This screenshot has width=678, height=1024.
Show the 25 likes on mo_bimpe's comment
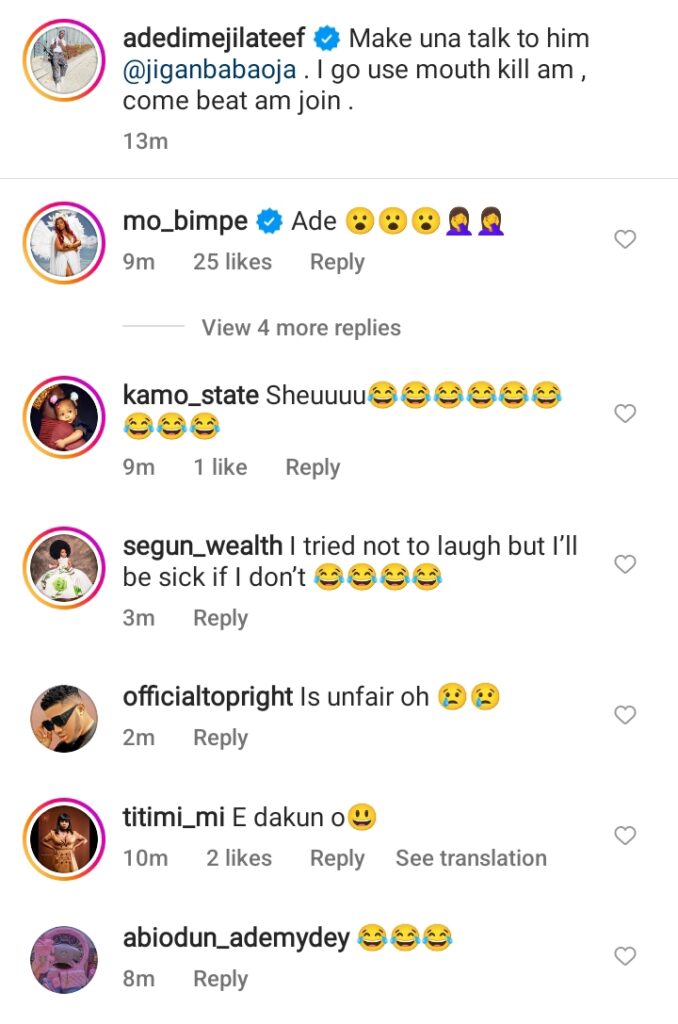click(x=232, y=262)
